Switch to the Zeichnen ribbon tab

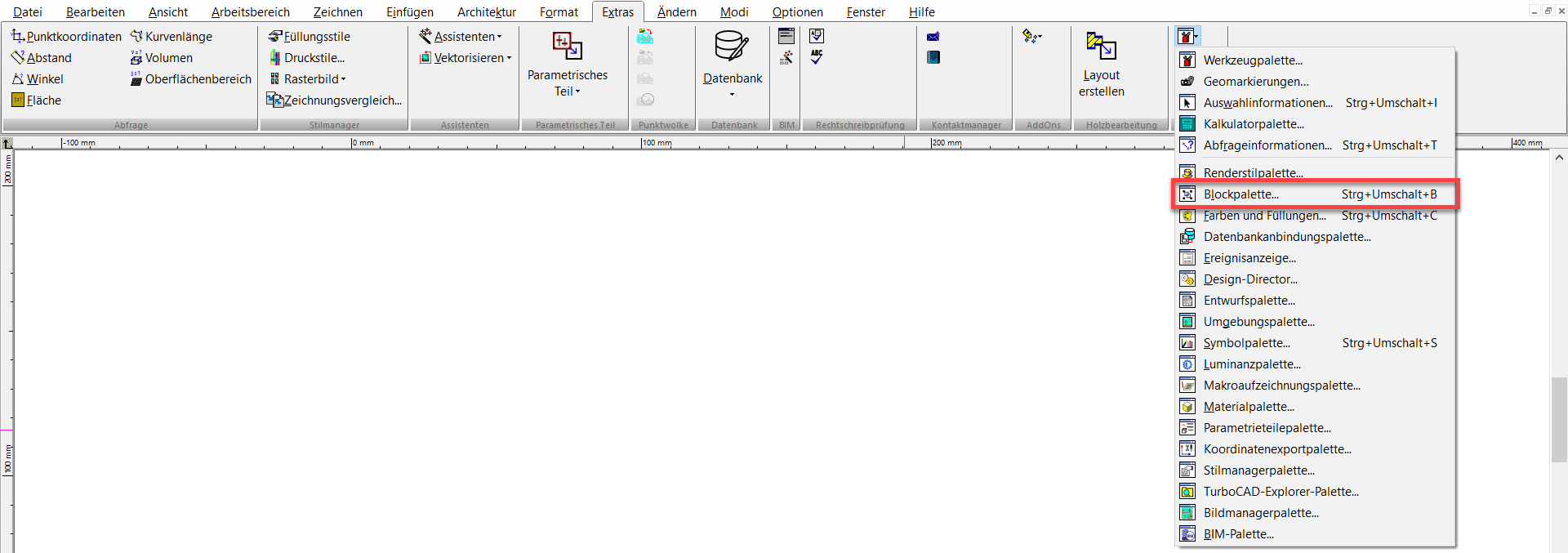pos(338,12)
